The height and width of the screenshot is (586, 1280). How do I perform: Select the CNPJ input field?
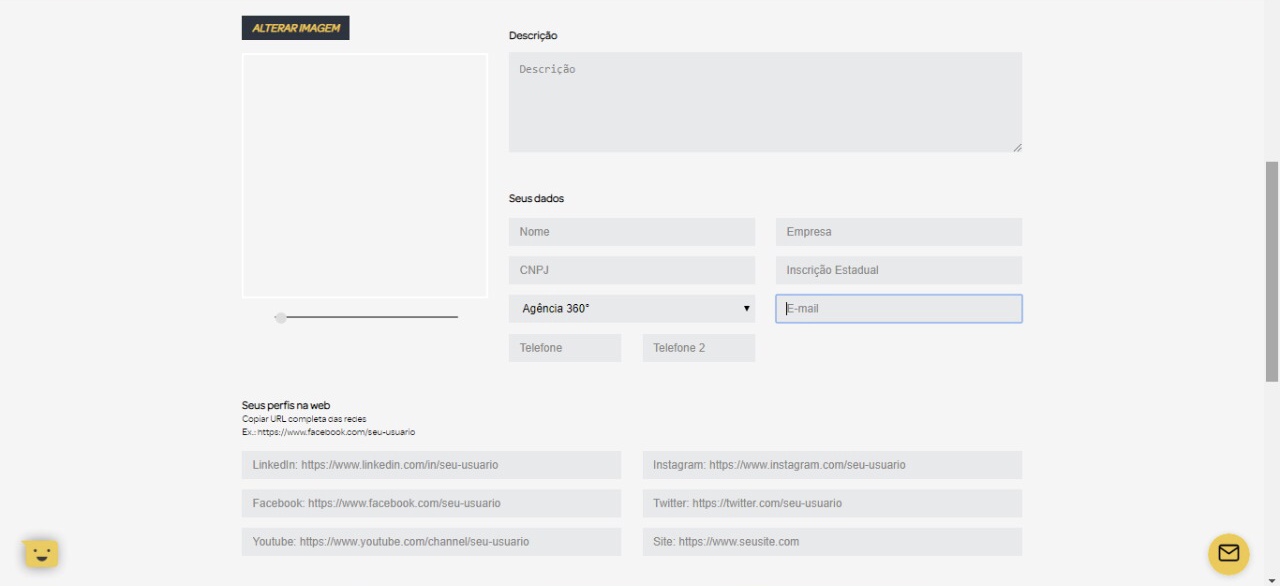631,270
